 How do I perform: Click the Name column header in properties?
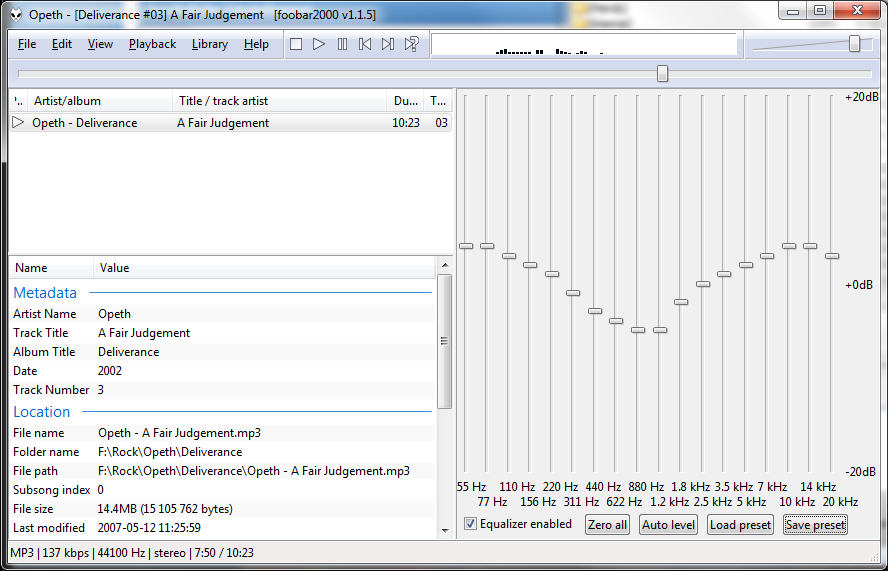(x=52, y=268)
